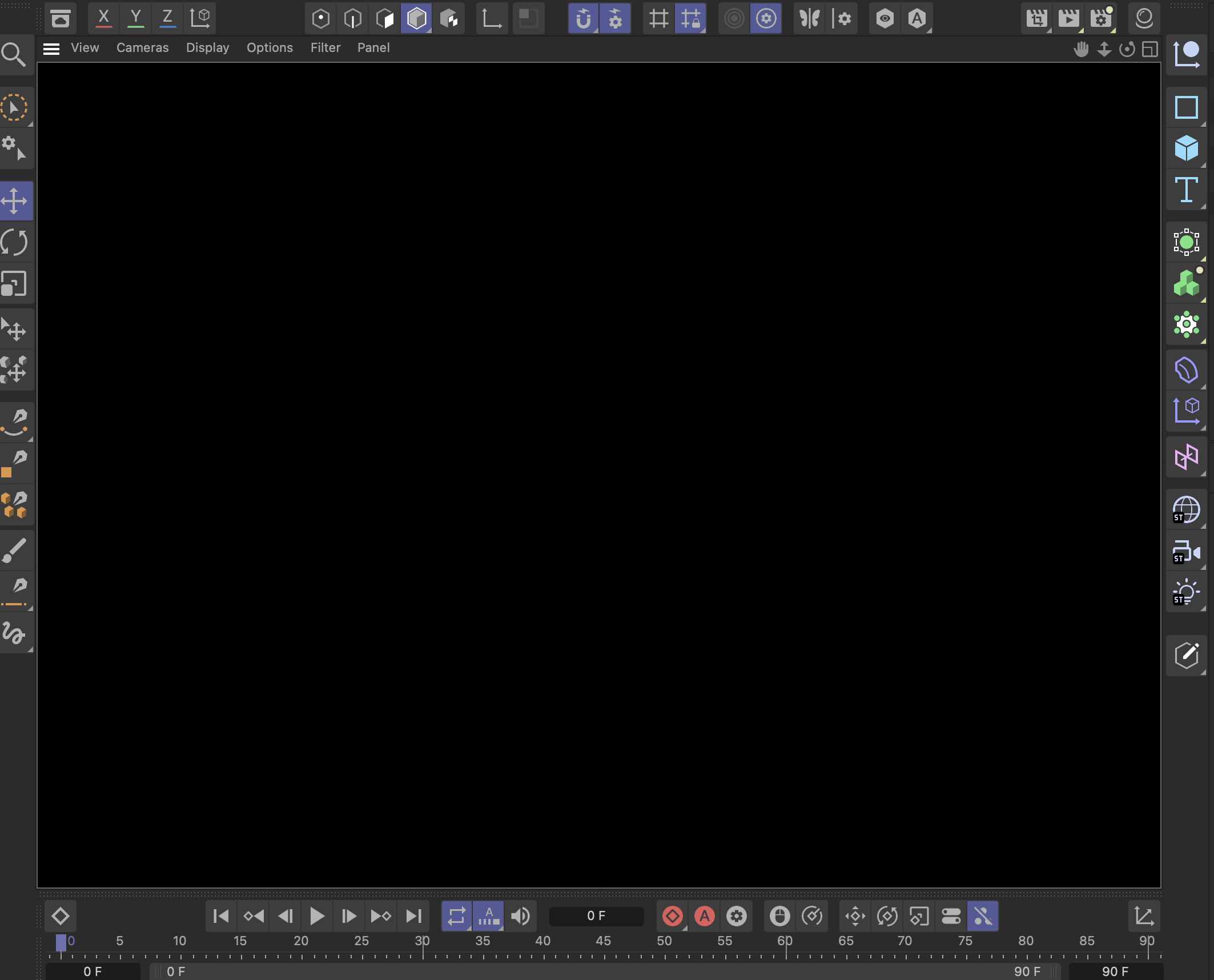Open the Spline Sketch tool
1214x980 pixels.
click(x=15, y=633)
